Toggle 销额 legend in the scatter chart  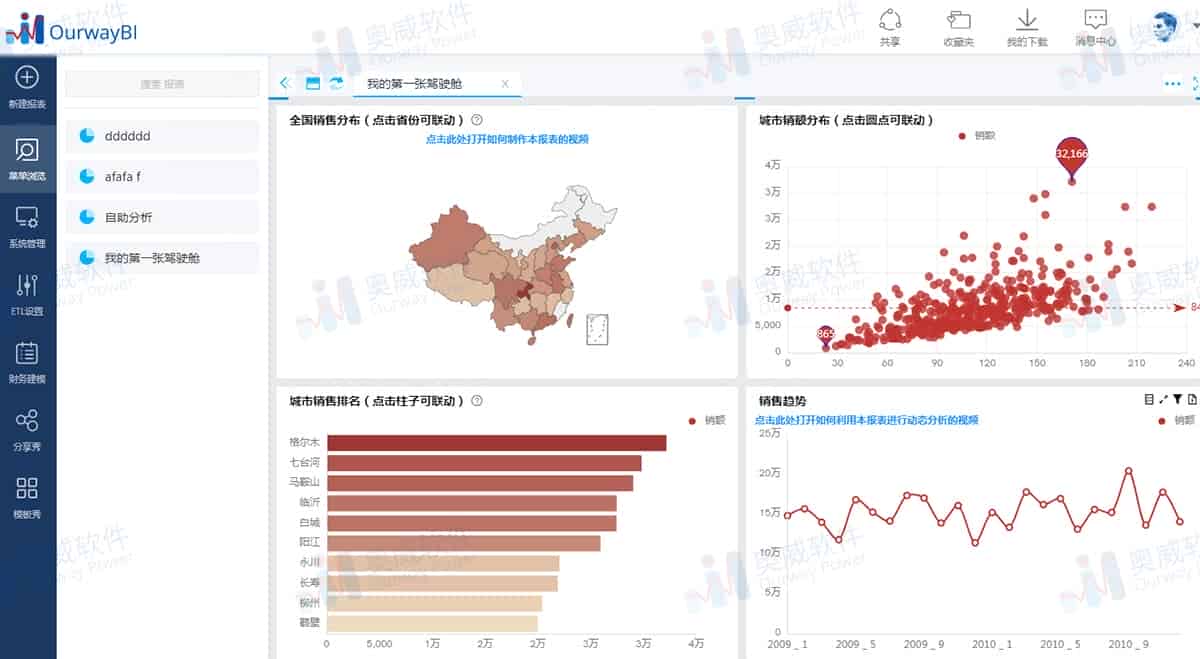pos(977,136)
